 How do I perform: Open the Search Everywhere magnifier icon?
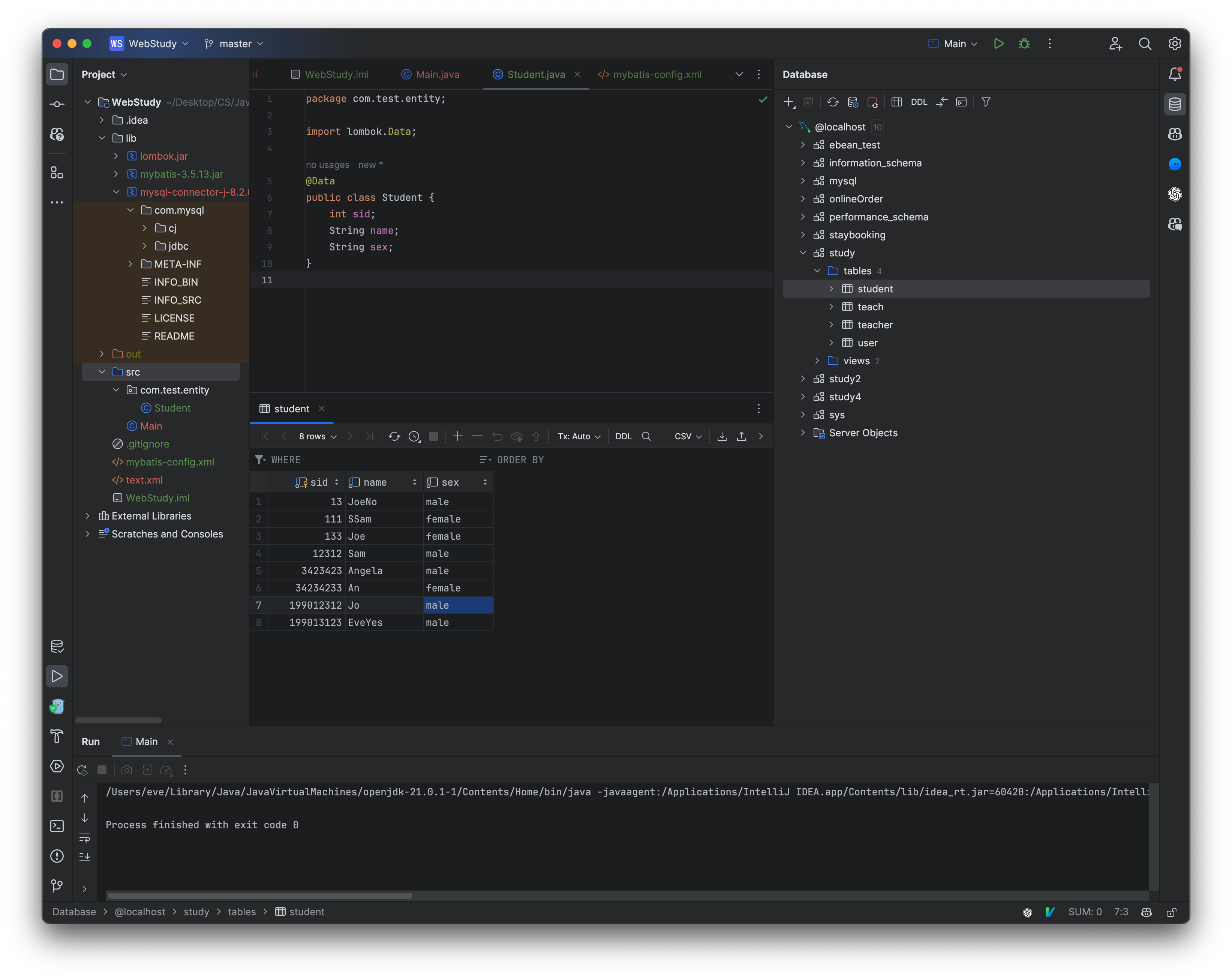point(1145,43)
